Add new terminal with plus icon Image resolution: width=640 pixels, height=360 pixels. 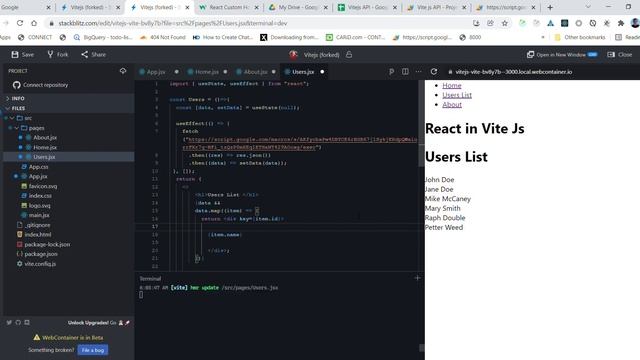[x=417, y=278]
